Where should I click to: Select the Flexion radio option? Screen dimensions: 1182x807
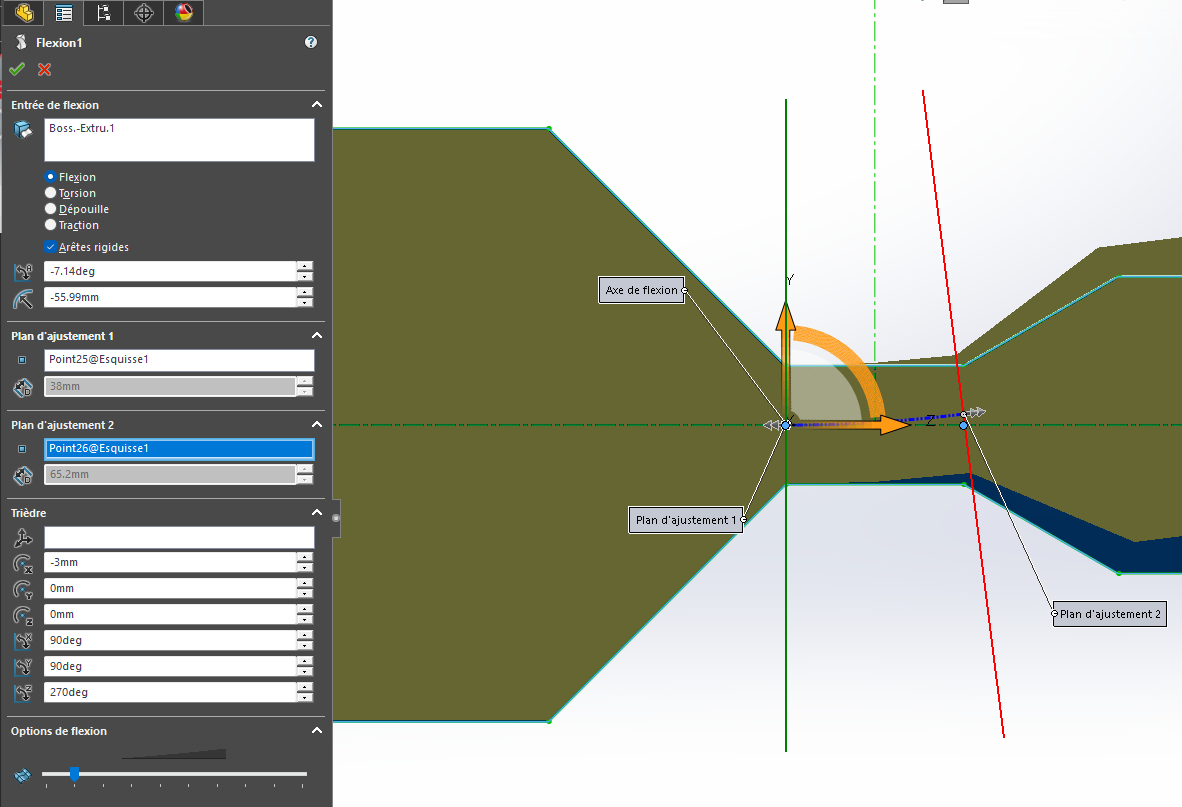coord(51,176)
